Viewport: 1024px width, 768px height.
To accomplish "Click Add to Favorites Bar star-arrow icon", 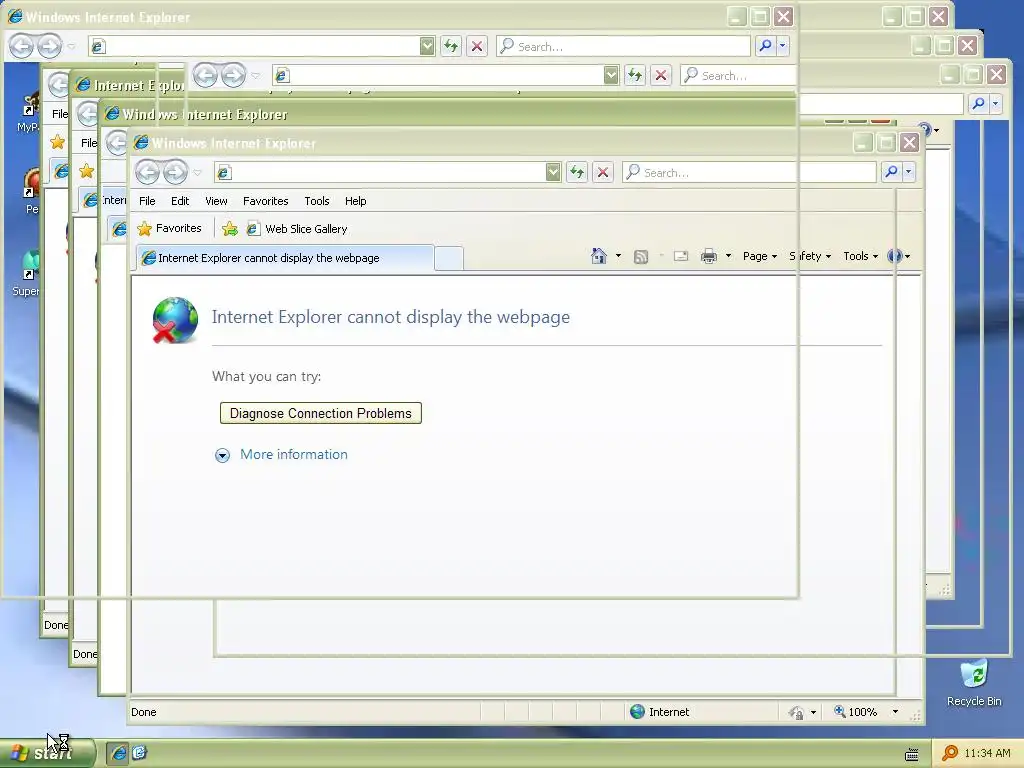I will [230, 229].
